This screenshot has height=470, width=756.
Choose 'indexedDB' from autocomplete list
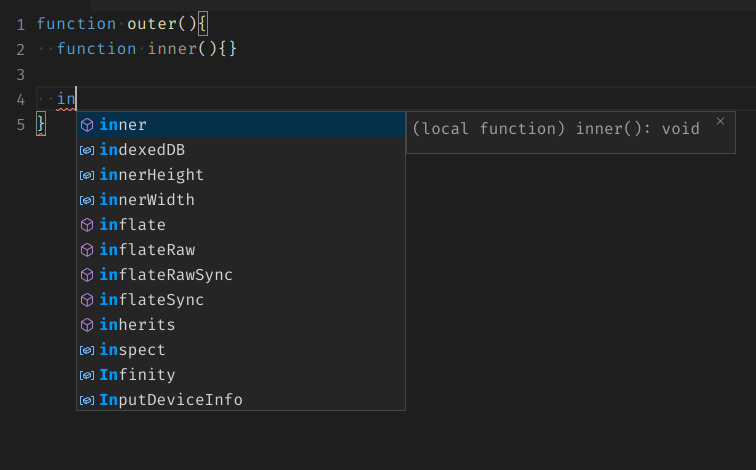(x=241, y=150)
